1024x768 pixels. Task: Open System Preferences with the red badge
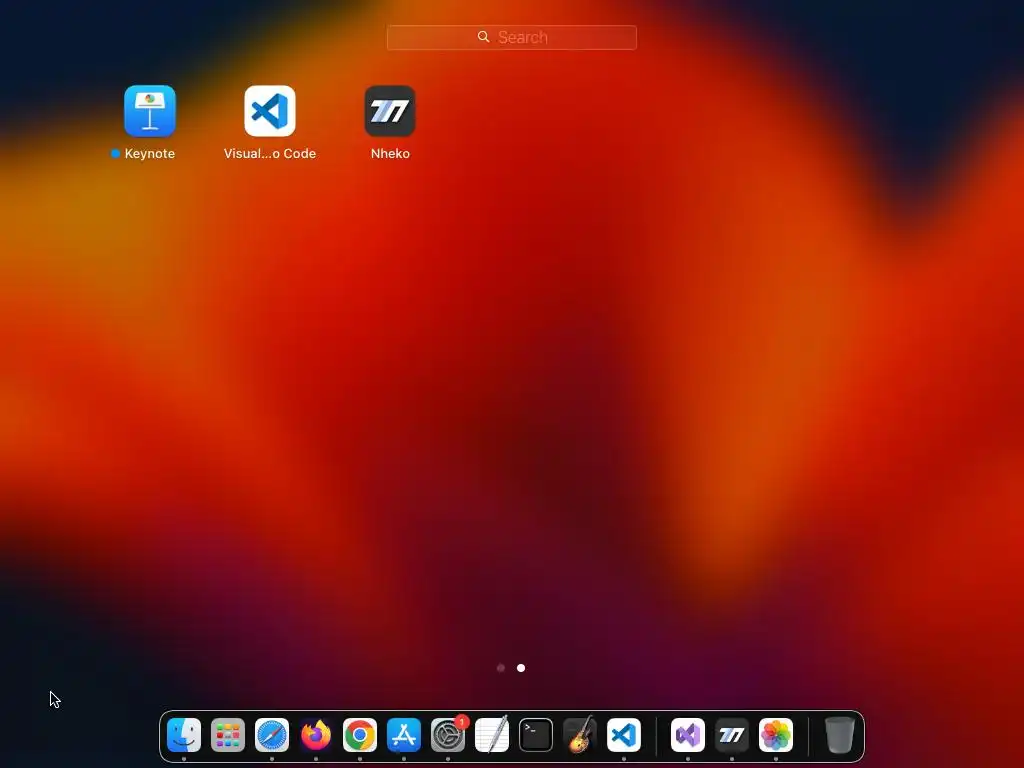click(x=448, y=735)
